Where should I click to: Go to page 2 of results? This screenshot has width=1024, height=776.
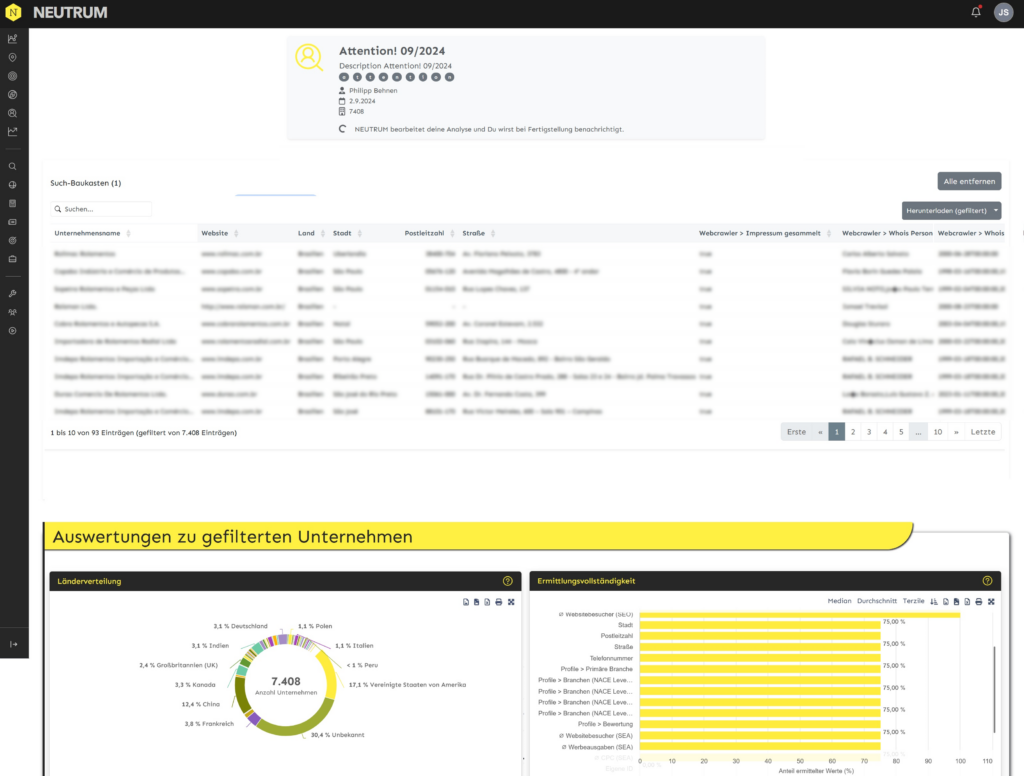coord(853,432)
